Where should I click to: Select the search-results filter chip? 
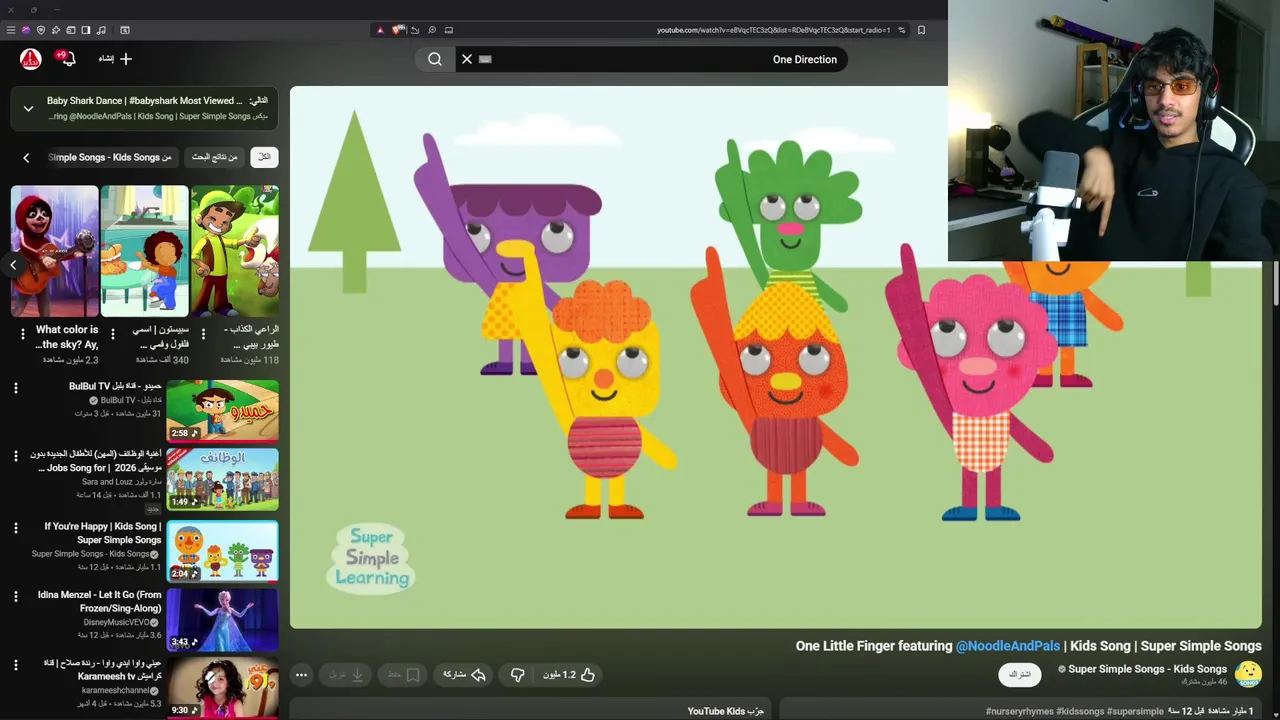(x=215, y=157)
